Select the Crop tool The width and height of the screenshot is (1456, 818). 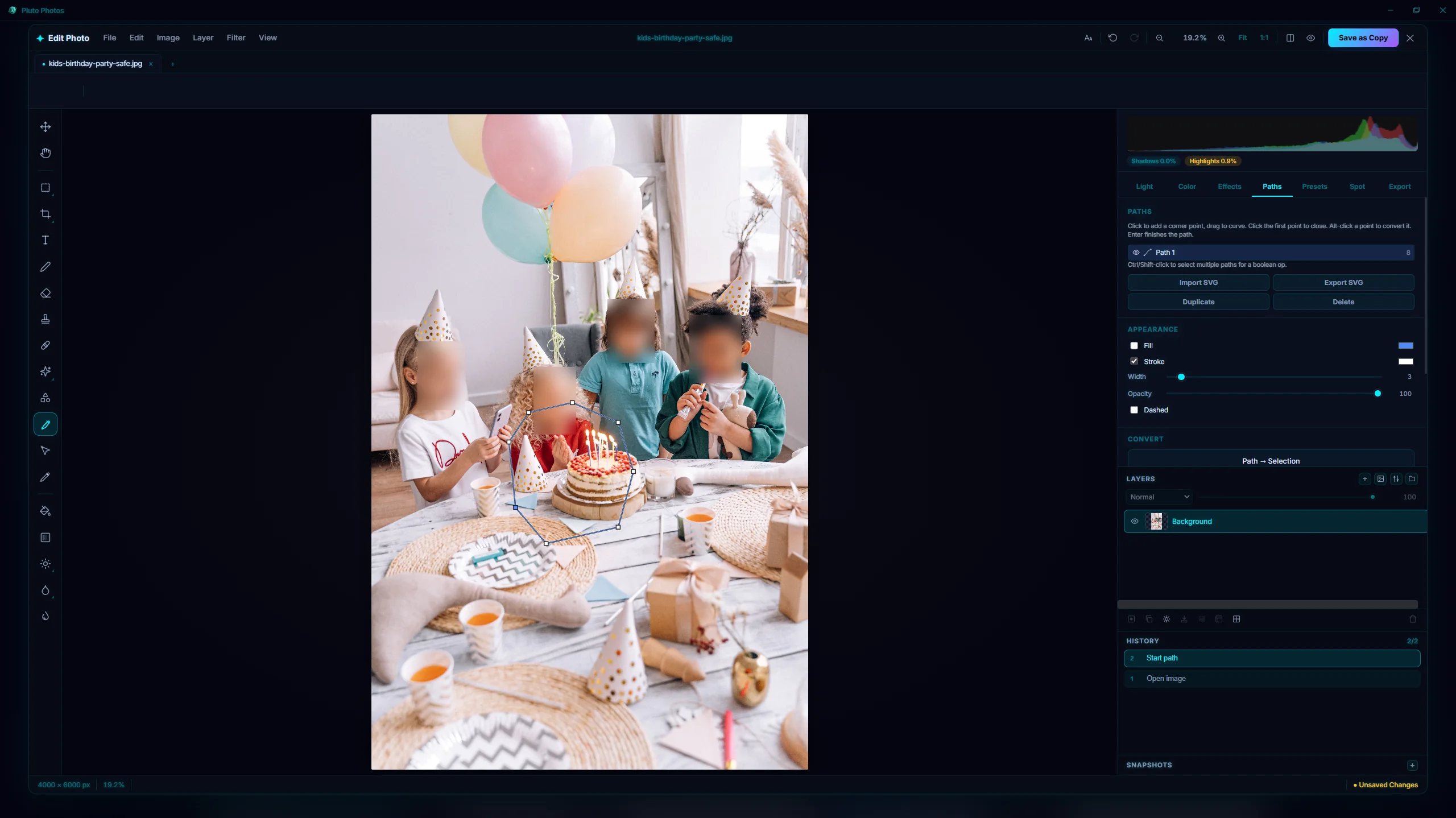tap(45, 214)
